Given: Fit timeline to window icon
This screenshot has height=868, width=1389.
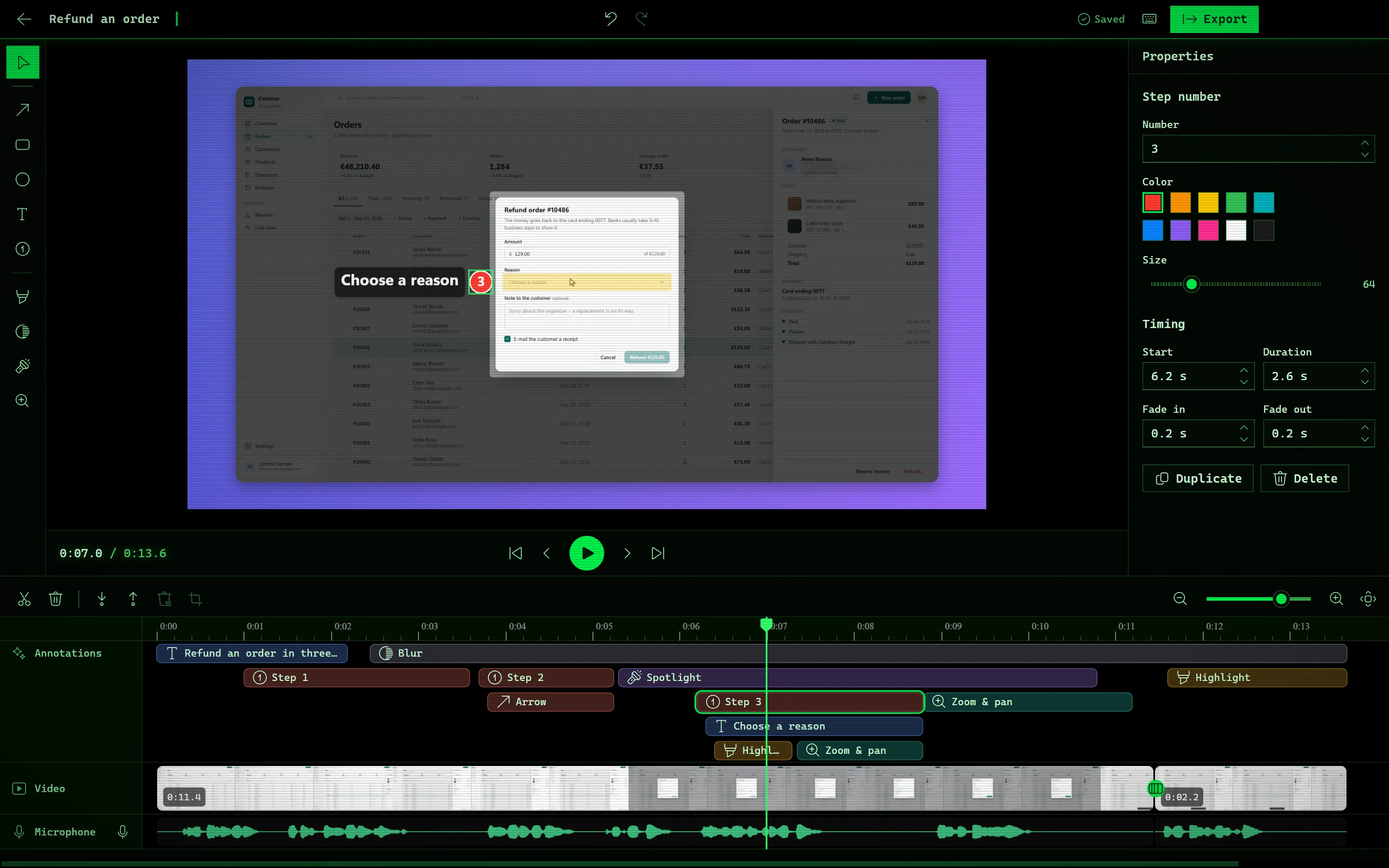Looking at the screenshot, I should click(1368, 599).
